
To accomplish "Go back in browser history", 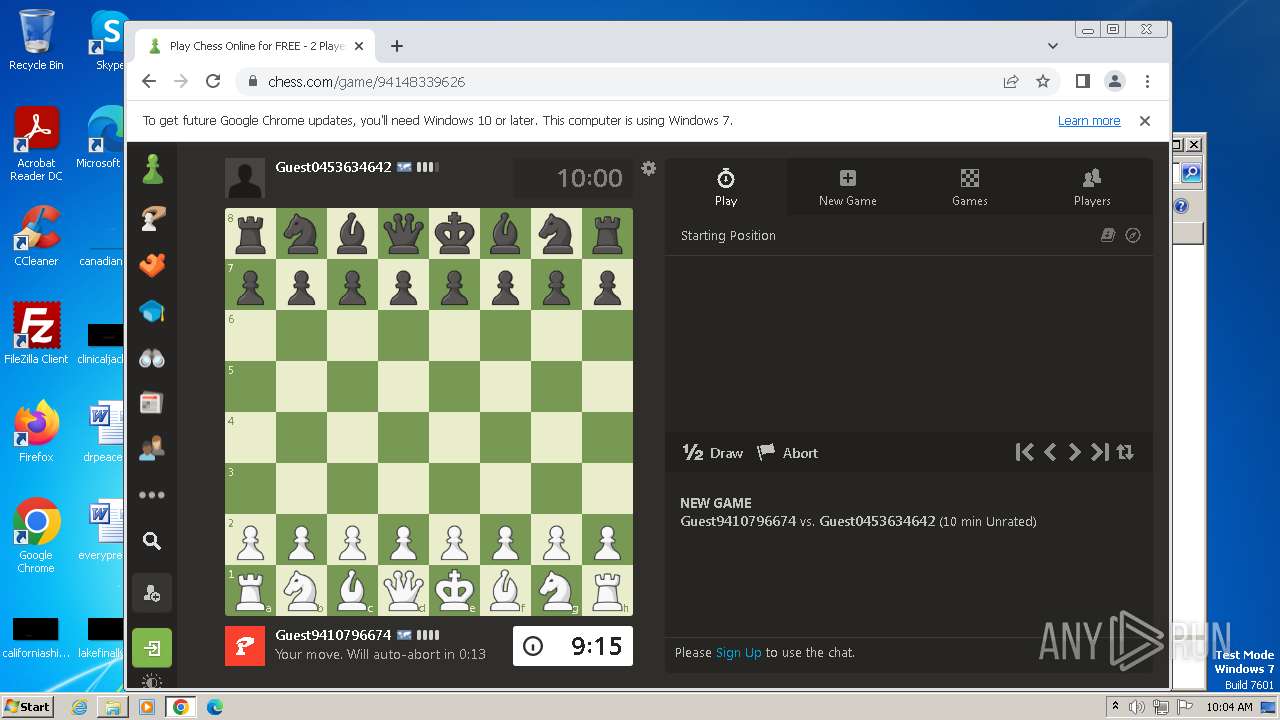I will click(149, 82).
